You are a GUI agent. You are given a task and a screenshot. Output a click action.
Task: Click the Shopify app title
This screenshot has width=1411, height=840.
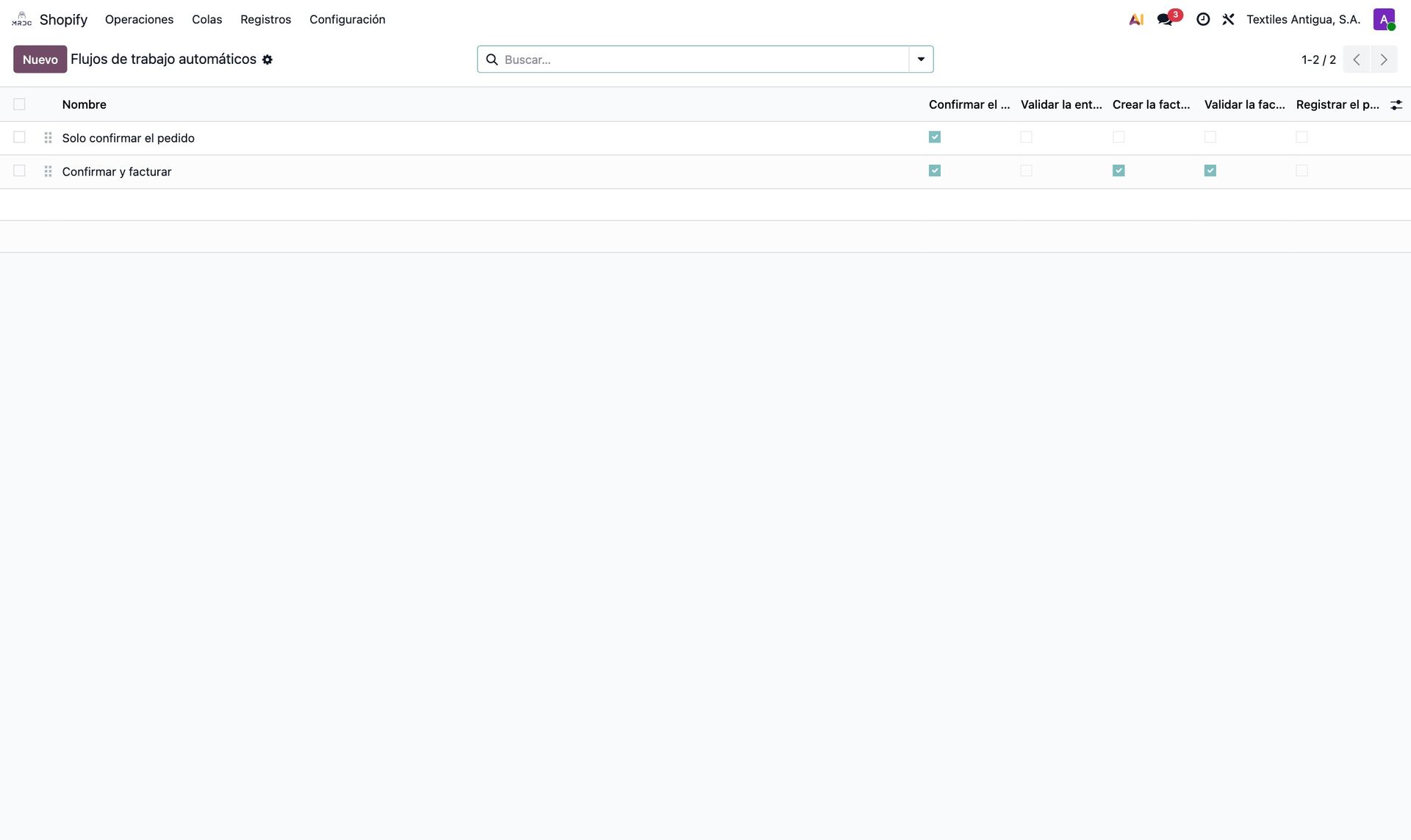(63, 20)
